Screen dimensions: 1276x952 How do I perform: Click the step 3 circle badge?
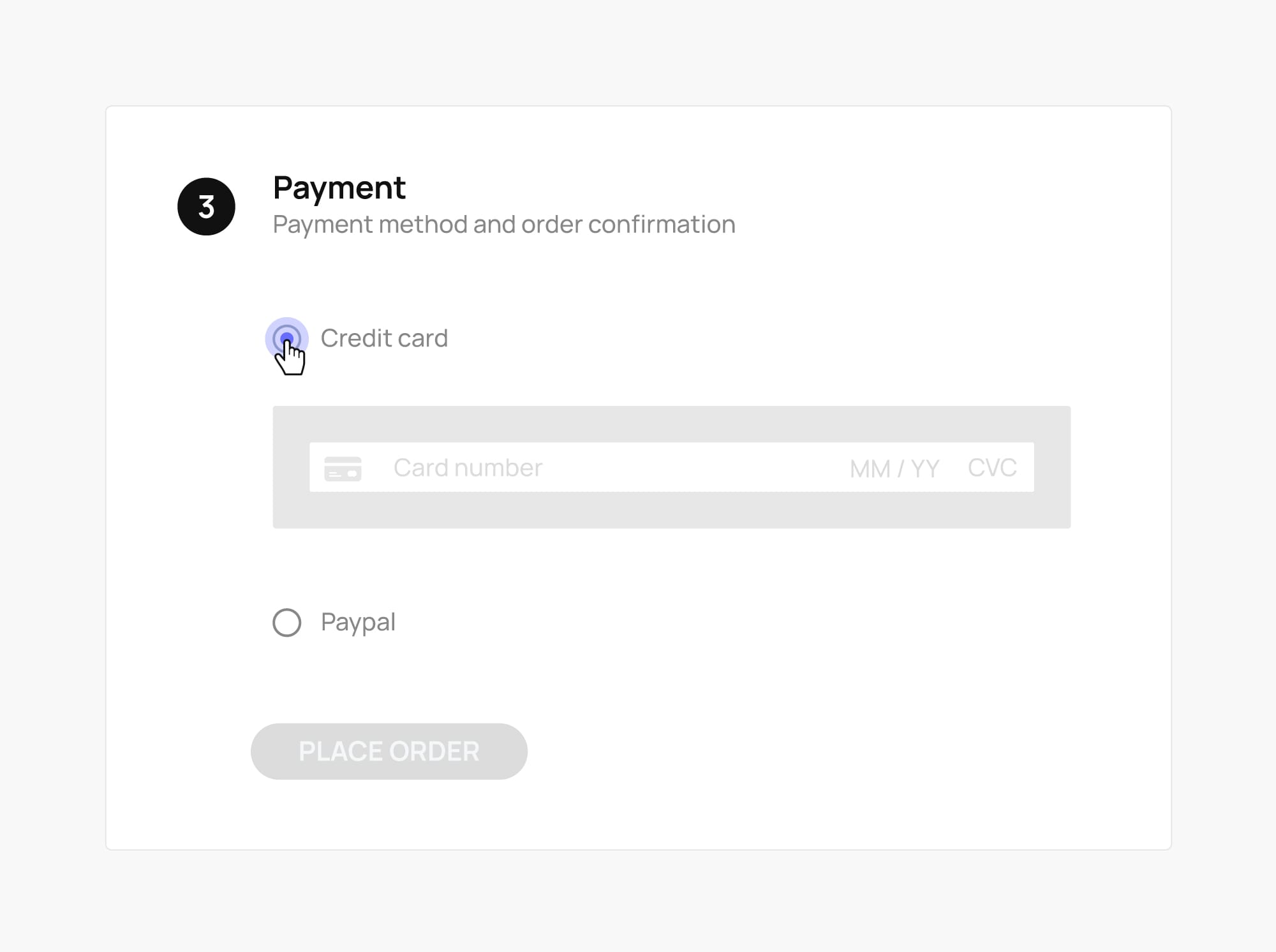pos(206,206)
